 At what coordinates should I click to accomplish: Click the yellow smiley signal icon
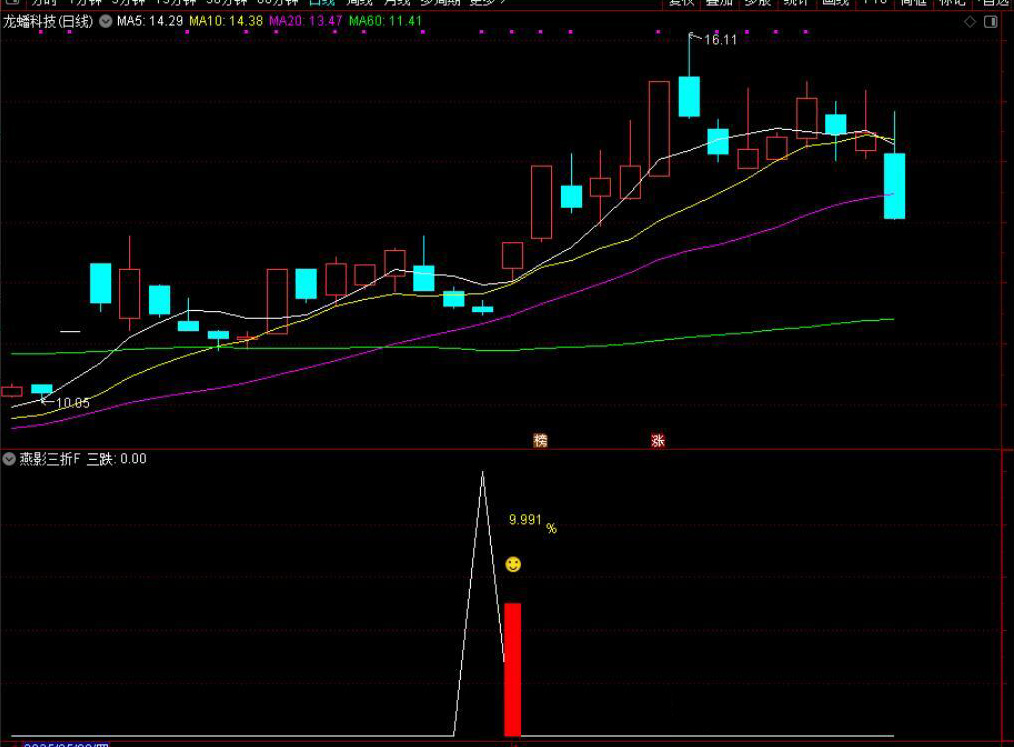(513, 565)
